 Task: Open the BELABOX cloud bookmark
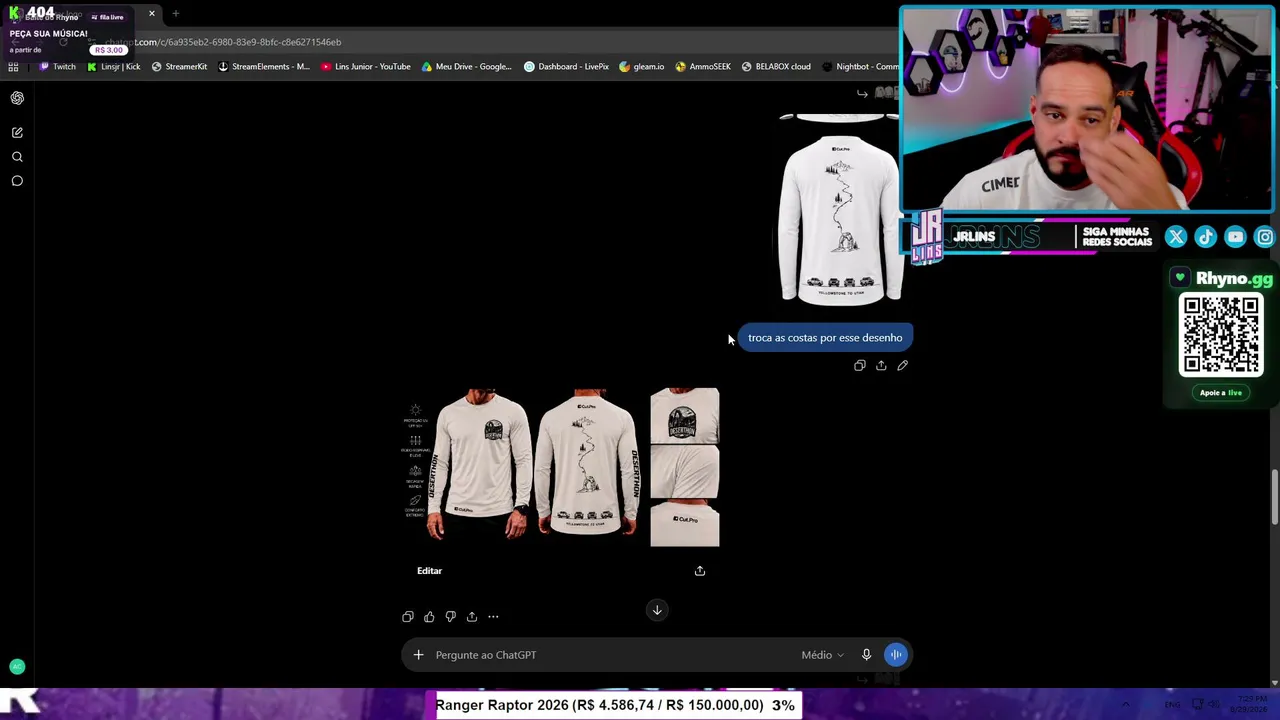tap(776, 67)
